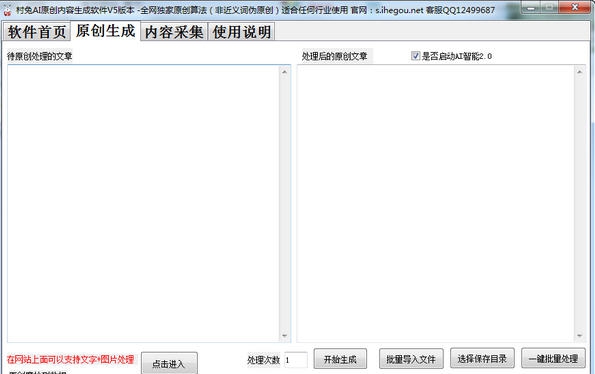Click the left text area's scroll-up arrow
Image resolution: width=595 pixels, height=374 pixels.
285,72
